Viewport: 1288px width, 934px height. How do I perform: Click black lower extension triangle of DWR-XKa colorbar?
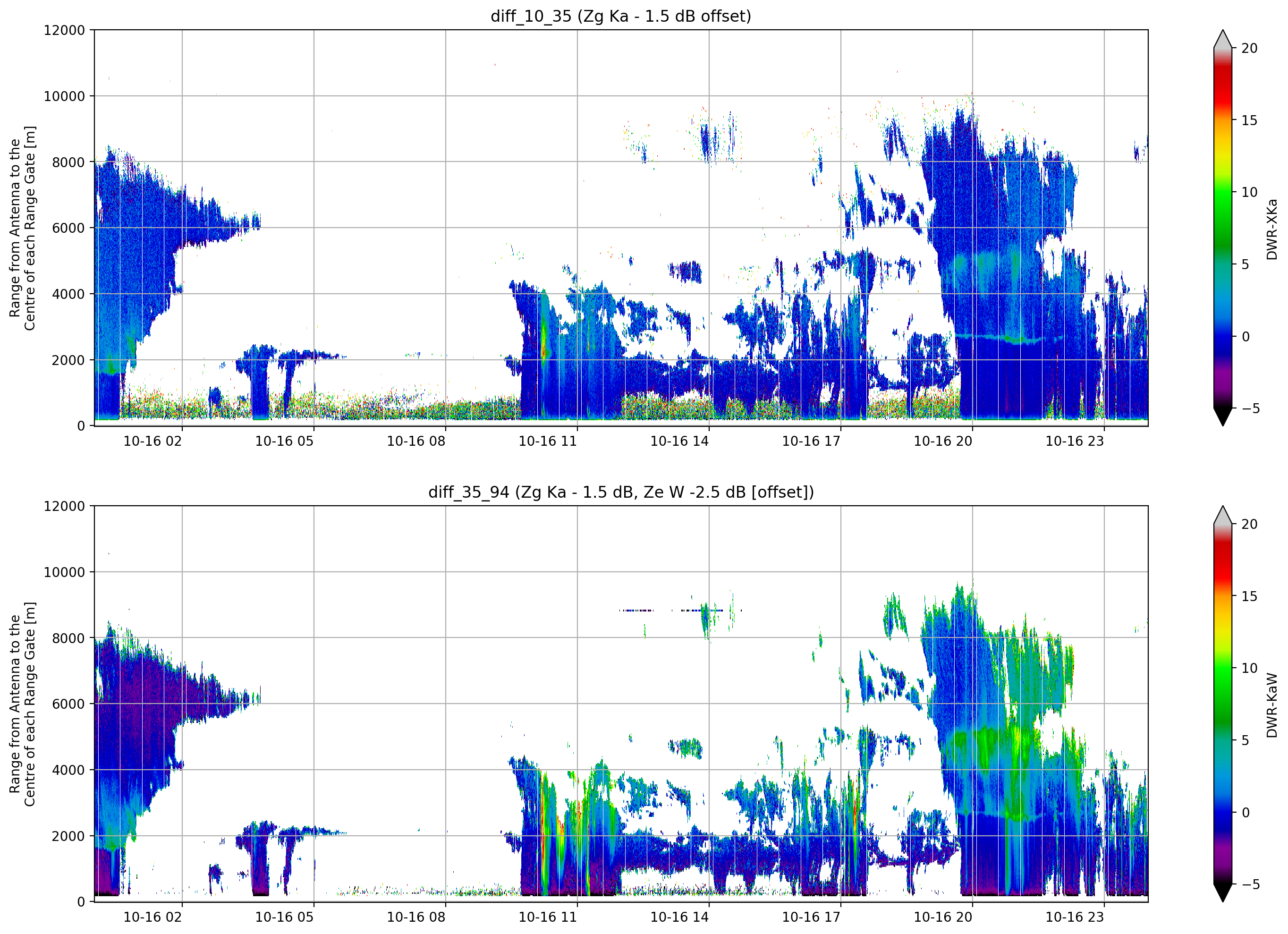pyautogui.click(x=1223, y=416)
